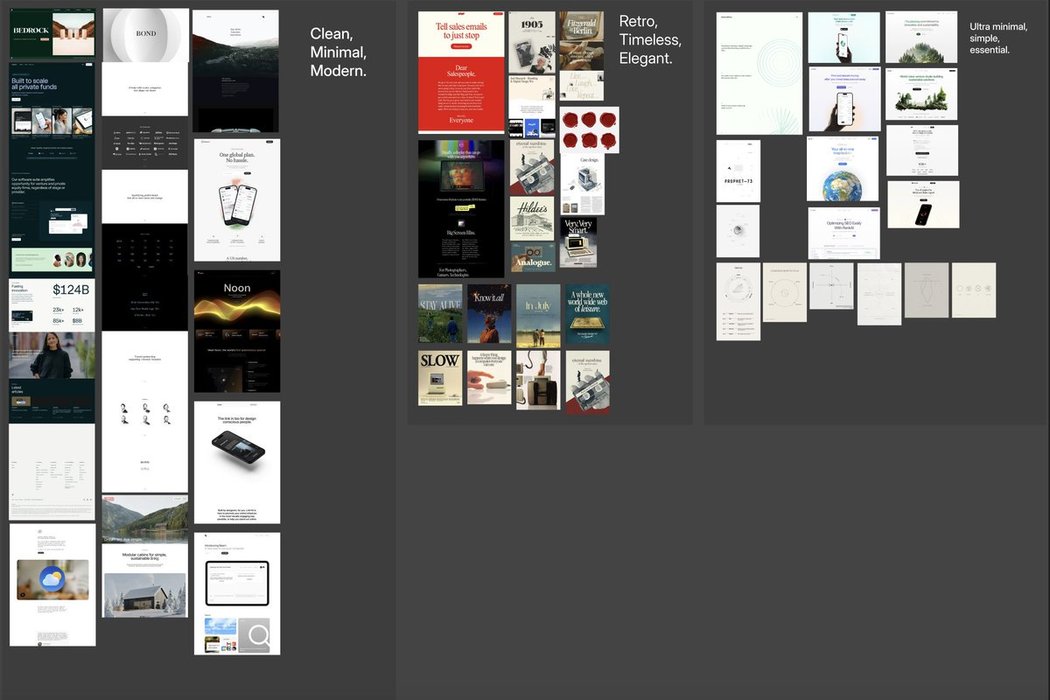
Task: Click the 'Retro, Timeless, Elegant.' heading
Action: point(650,40)
